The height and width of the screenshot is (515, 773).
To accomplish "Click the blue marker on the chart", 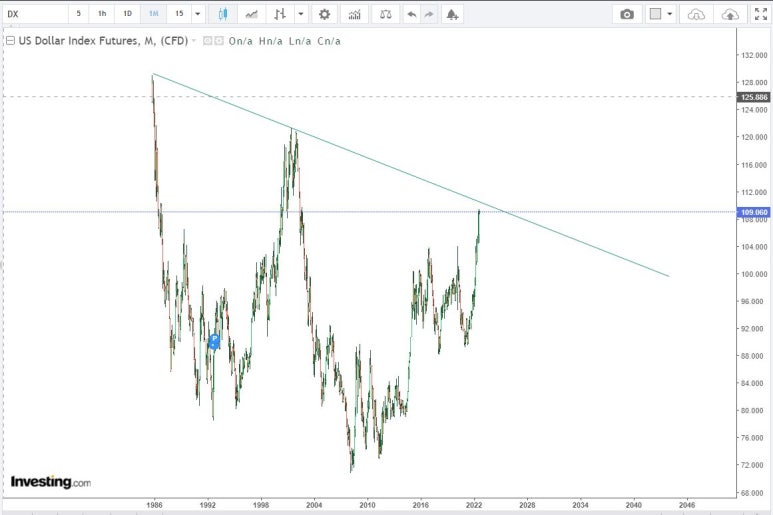I will (214, 341).
